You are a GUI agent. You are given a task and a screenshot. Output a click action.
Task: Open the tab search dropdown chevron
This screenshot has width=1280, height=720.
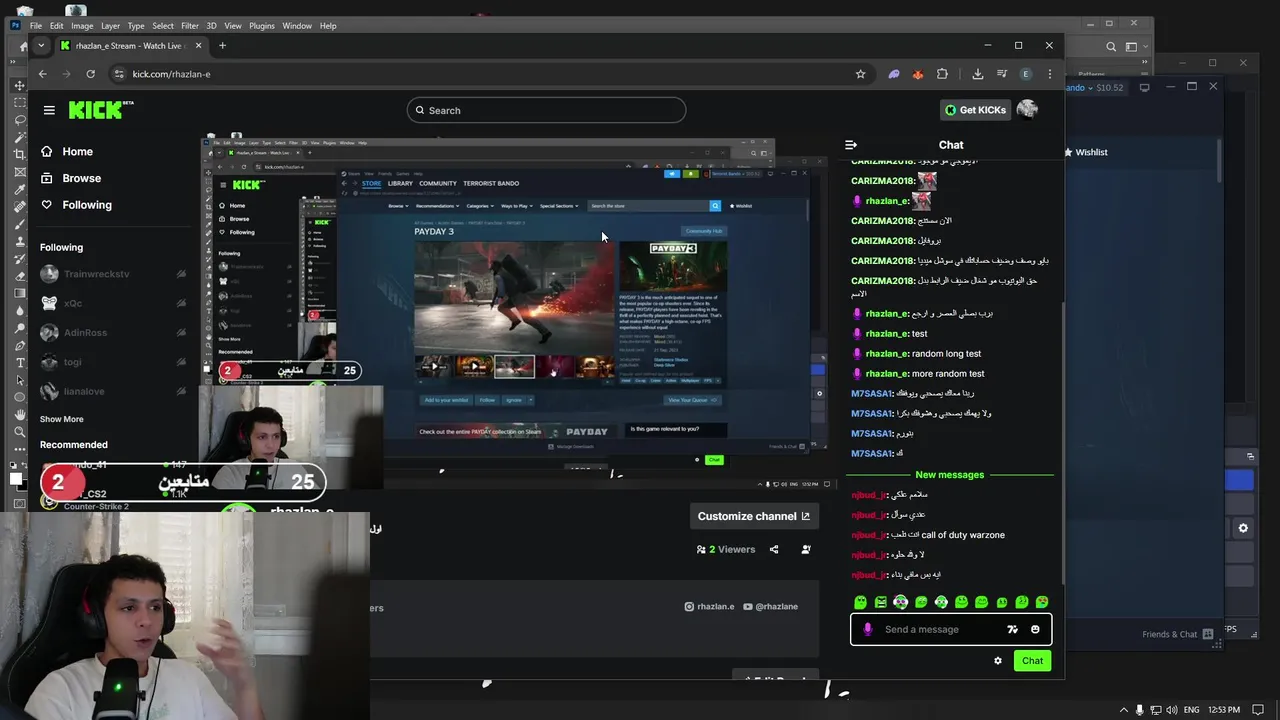tap(41, 45)
